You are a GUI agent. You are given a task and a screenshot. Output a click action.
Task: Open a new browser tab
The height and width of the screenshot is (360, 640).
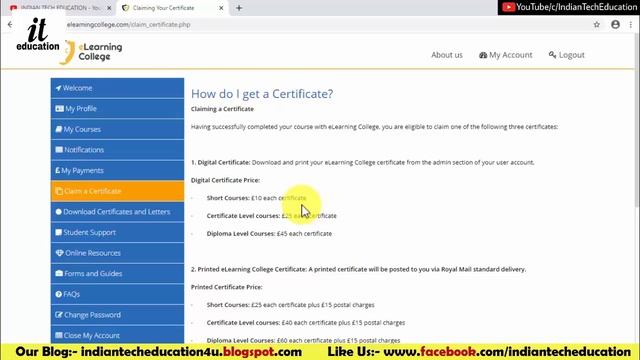point(239,8)
